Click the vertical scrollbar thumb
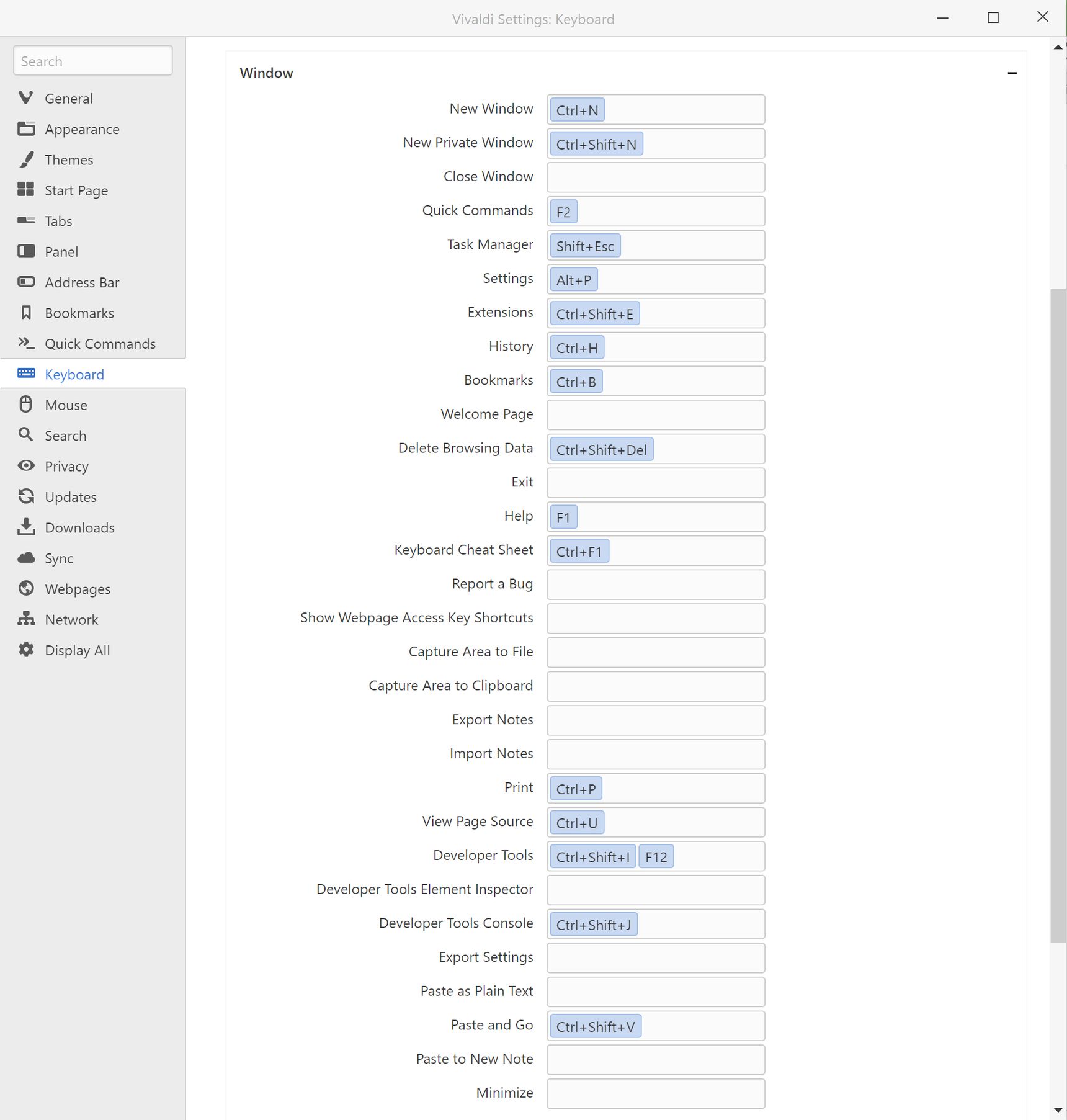 [x=1058, y=616]
